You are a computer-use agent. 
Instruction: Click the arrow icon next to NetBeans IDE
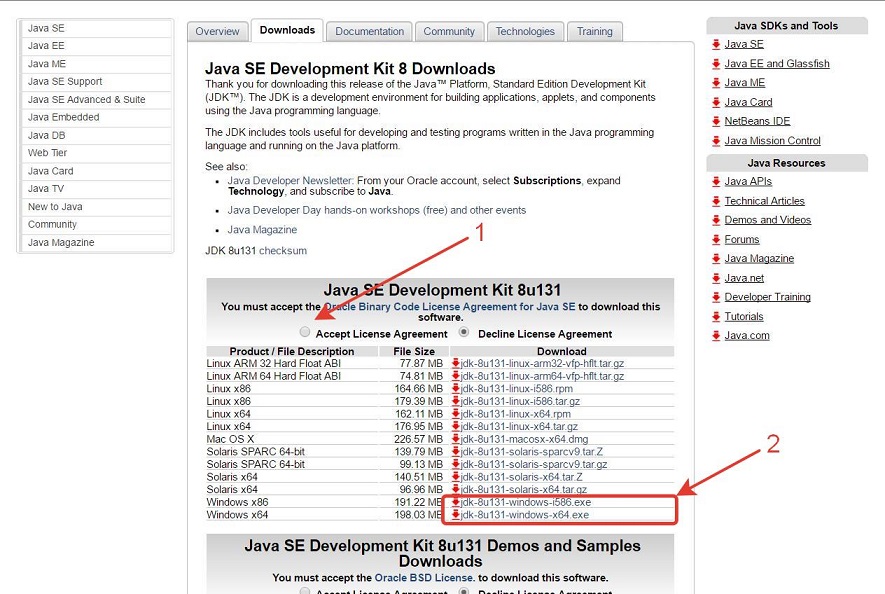point(716,121)
